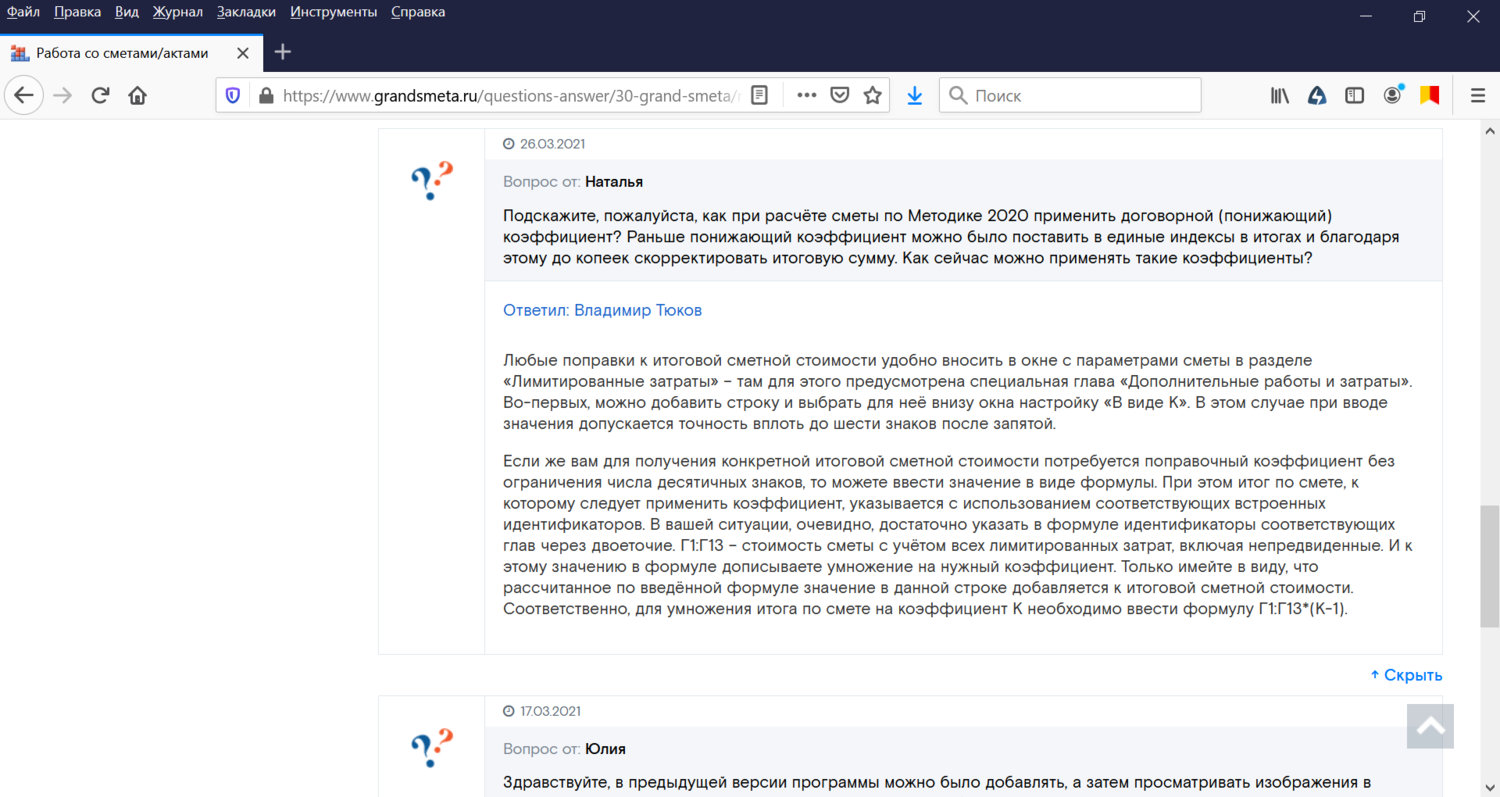Viewport: 1500px width, 797px height.
Task: Open the blue triangular extension icon
Action: click(x=1317, y=95)
